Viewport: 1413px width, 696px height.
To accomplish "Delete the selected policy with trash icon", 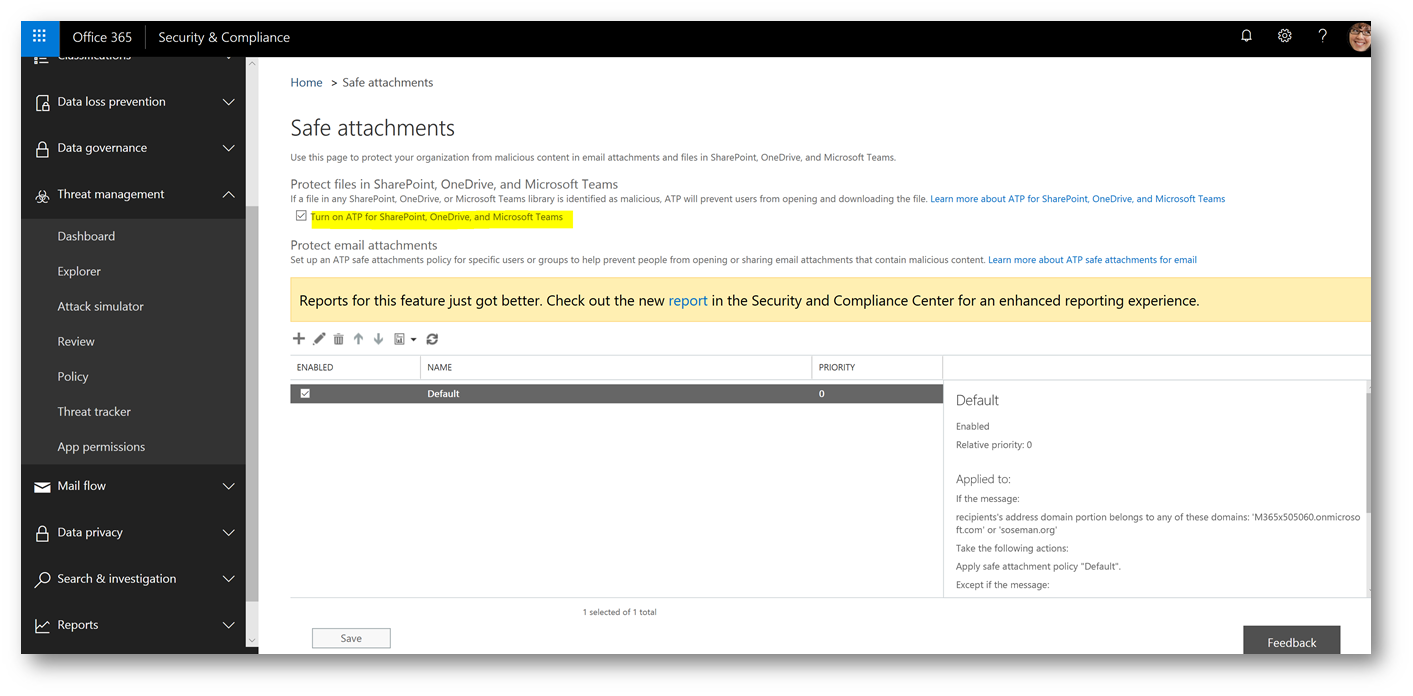I will (338, 339).
